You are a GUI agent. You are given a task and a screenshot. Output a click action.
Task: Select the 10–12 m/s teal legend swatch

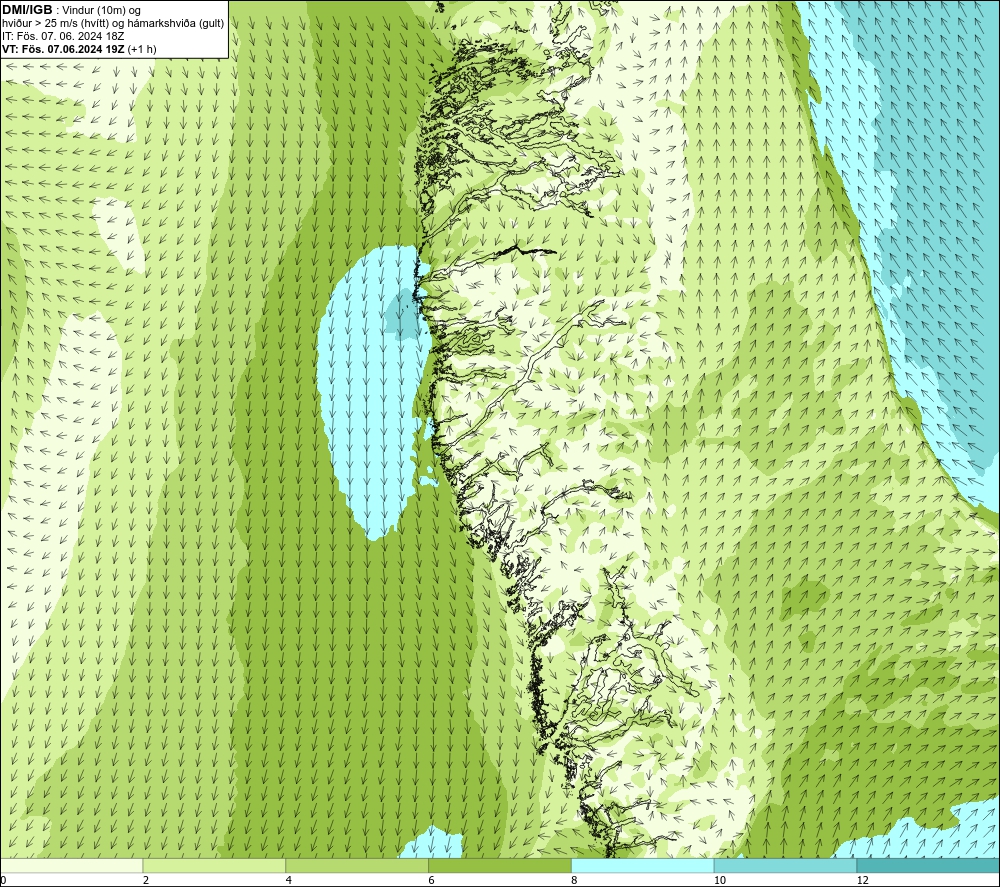(x=786, y=865)
